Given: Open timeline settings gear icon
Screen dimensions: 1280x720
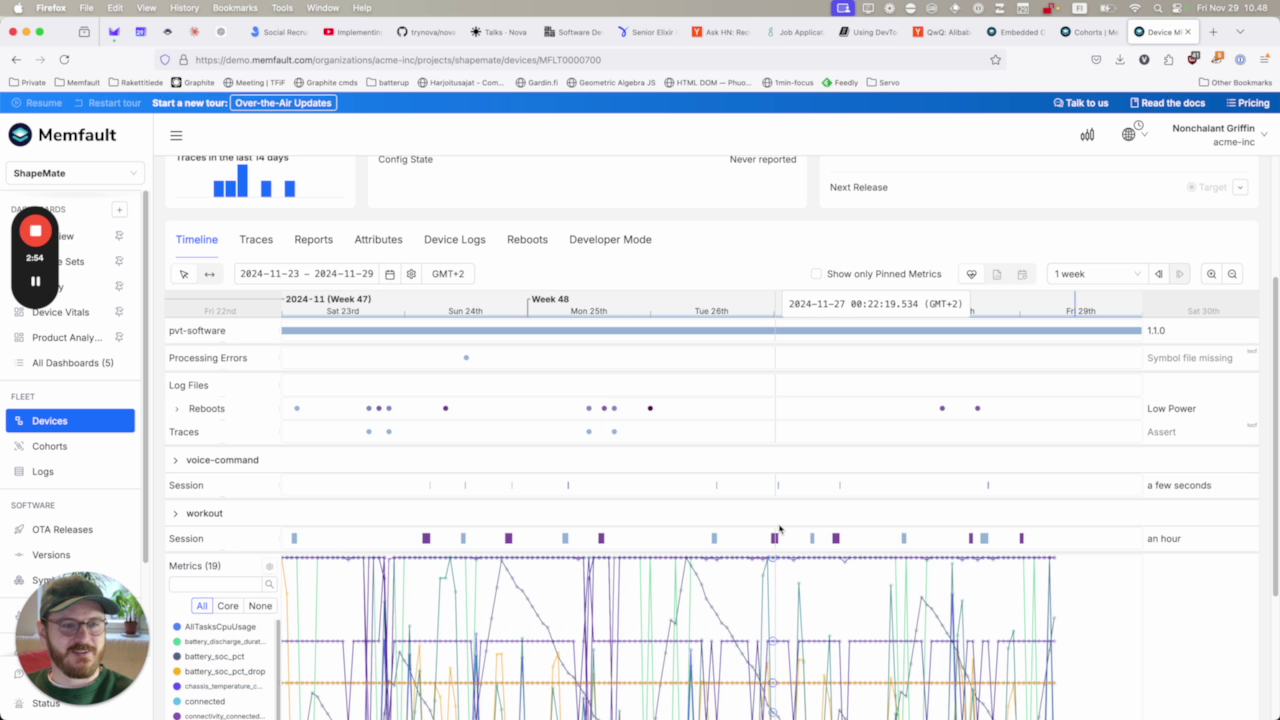Looking at the screenshot, I should pos(411,274).
